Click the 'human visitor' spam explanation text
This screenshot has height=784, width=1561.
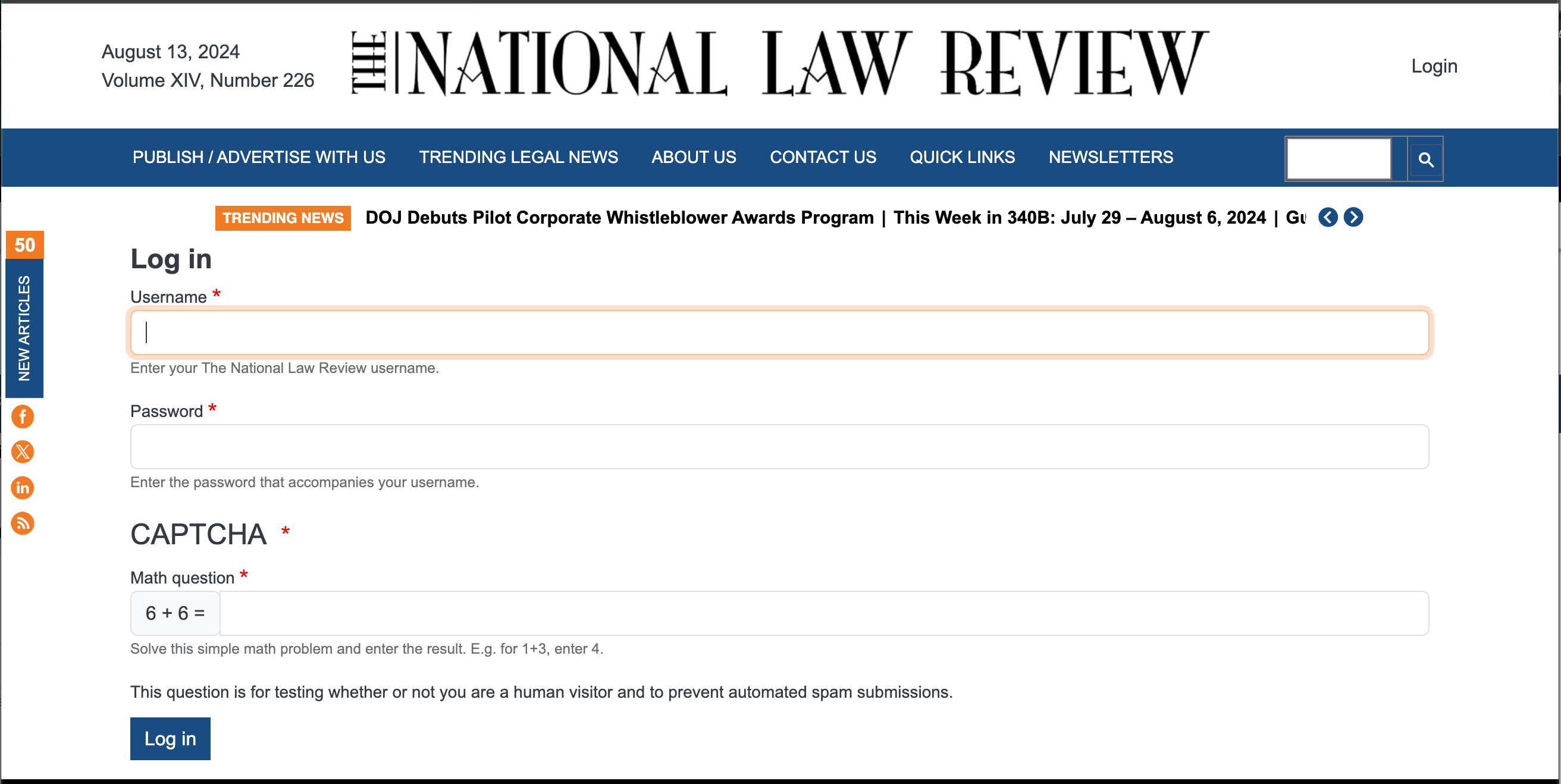[541, 692]
